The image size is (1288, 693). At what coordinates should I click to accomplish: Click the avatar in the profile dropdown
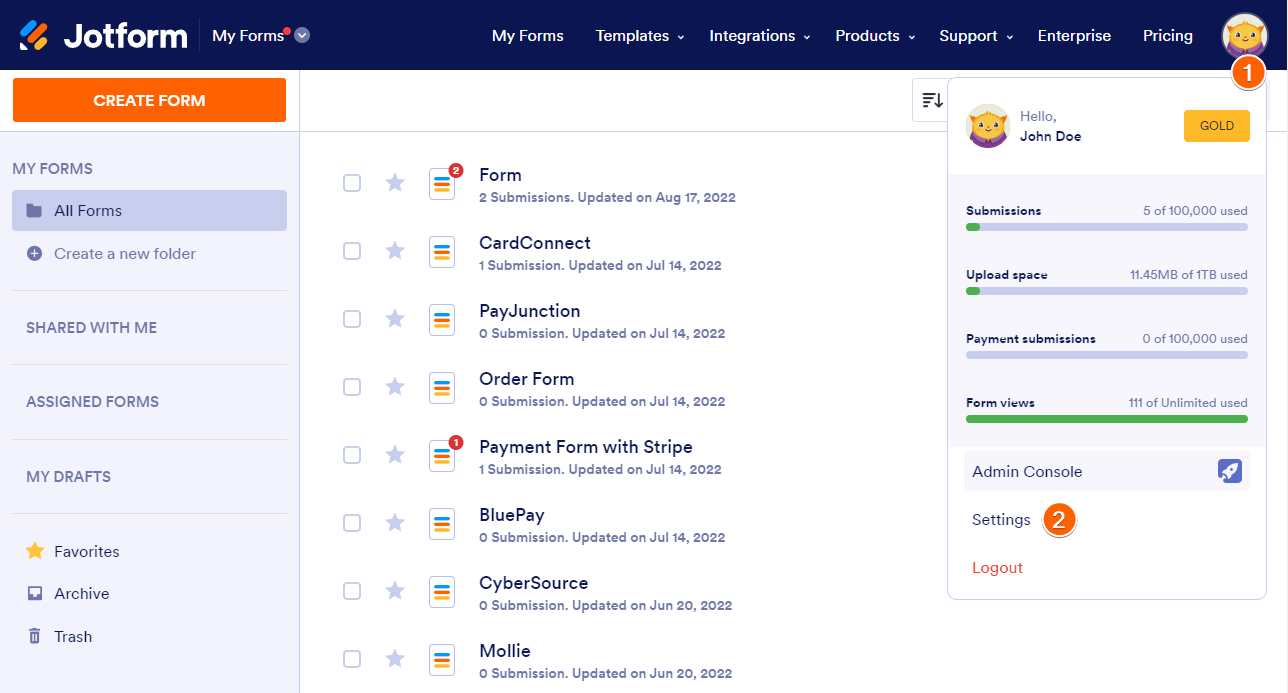(x=988, y=126)
